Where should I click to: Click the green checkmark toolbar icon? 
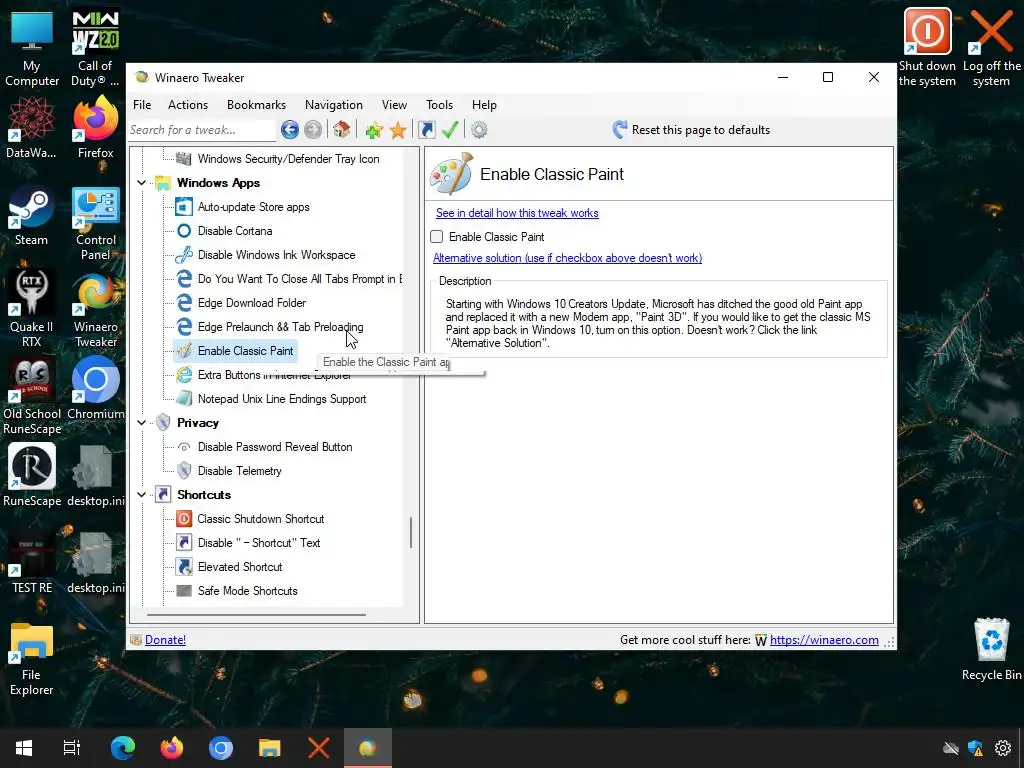[x=450, y=130]
